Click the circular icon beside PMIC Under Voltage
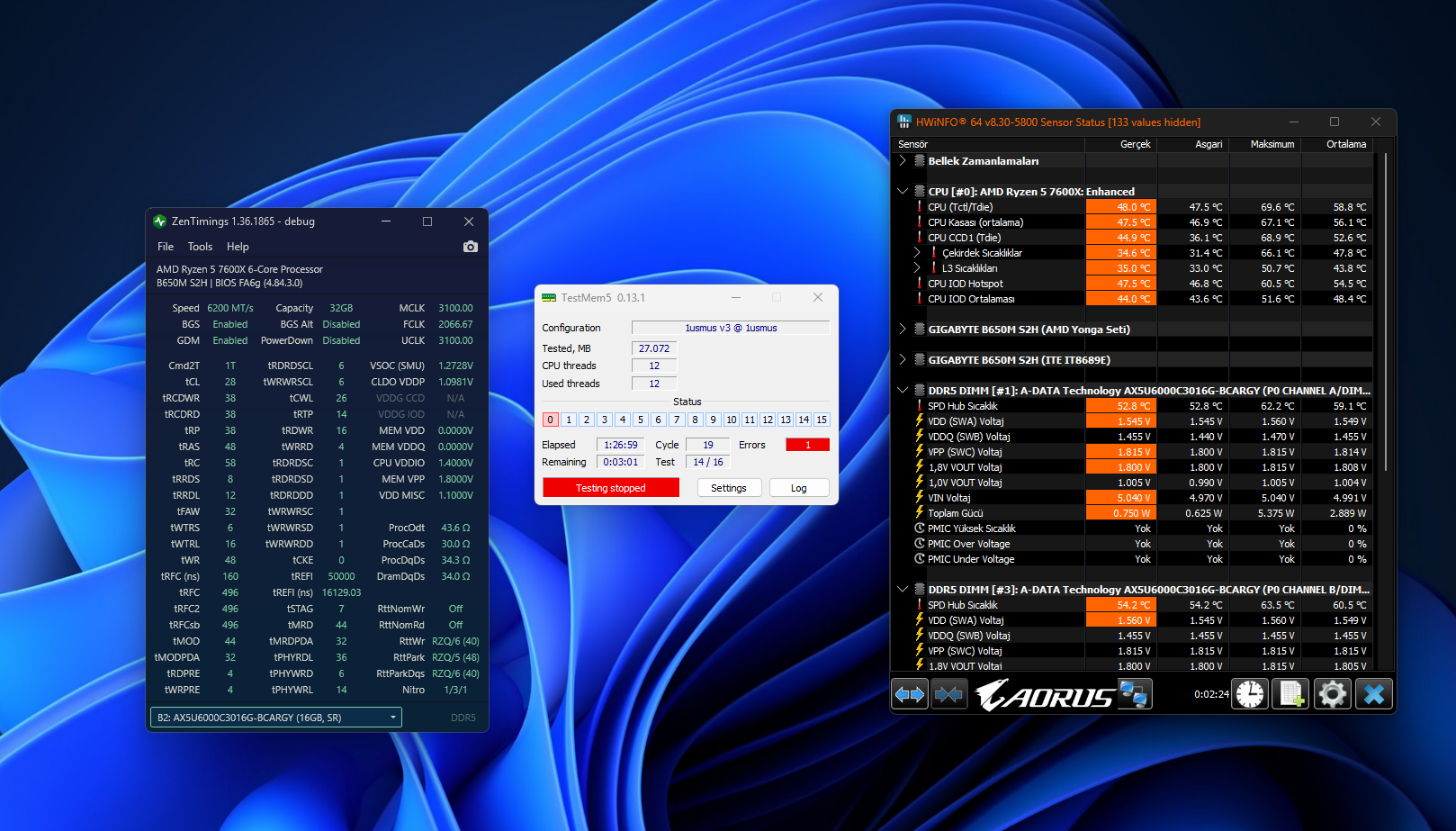This screenshot has width=1456, height=831. pyautogui.click(x=920, y=559)
